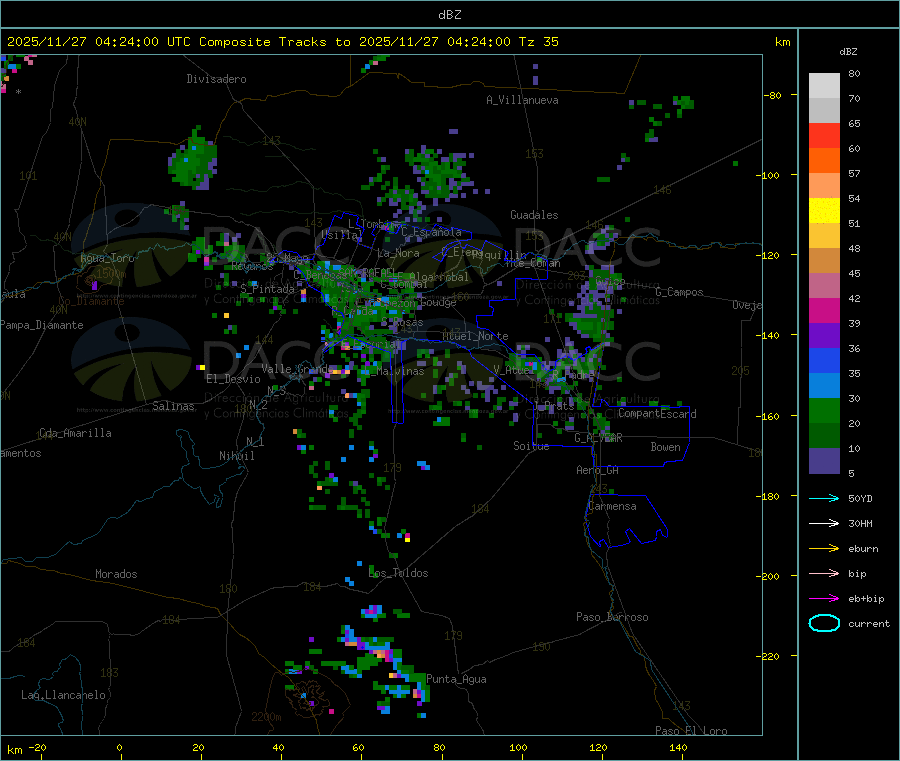This screenshot has width=900, height=761.
Task: Click the cyan 'current' ellipse legend symbol
Action: 824,623
